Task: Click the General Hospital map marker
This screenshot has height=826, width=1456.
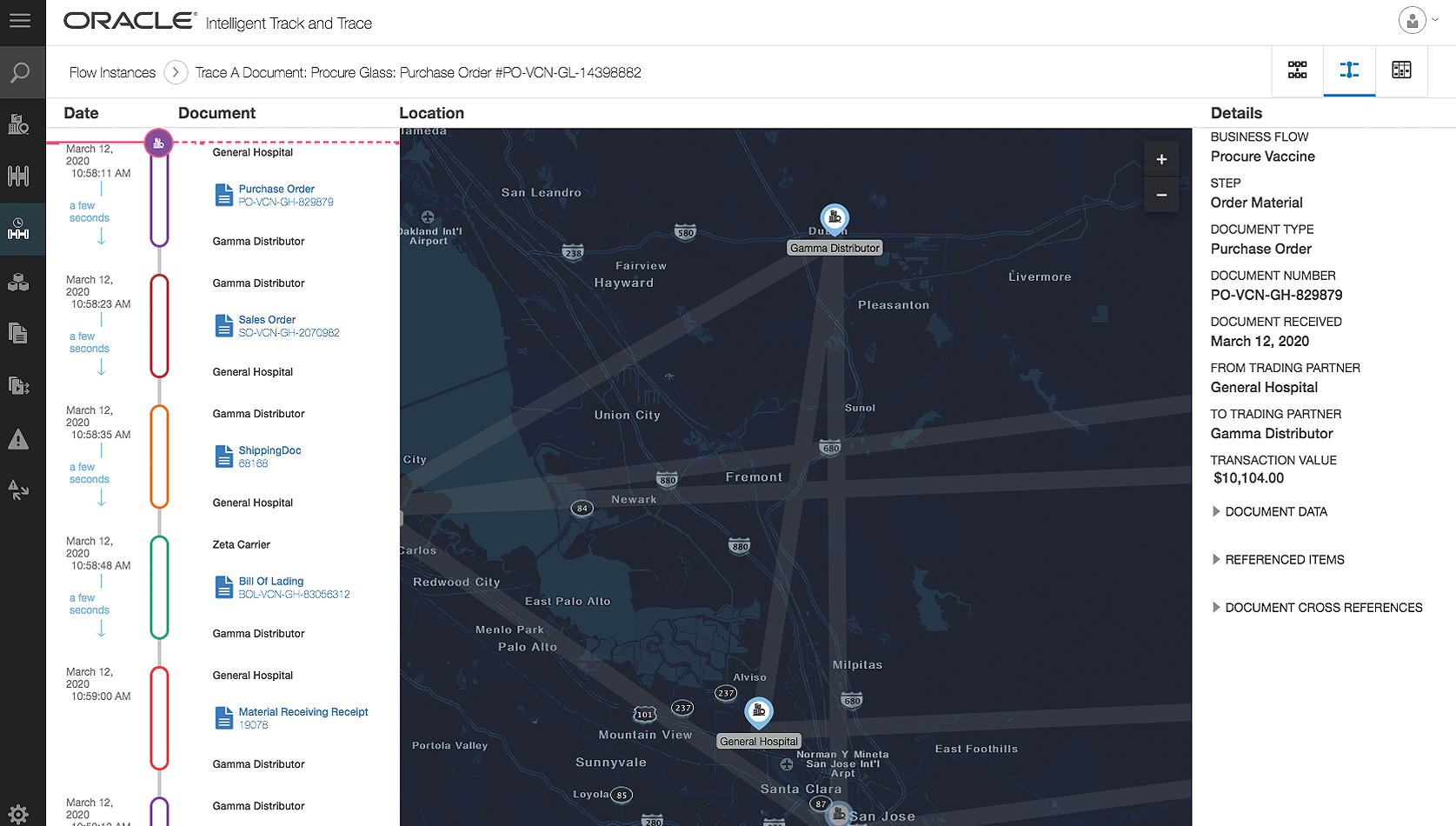Action: pos(759,712)
